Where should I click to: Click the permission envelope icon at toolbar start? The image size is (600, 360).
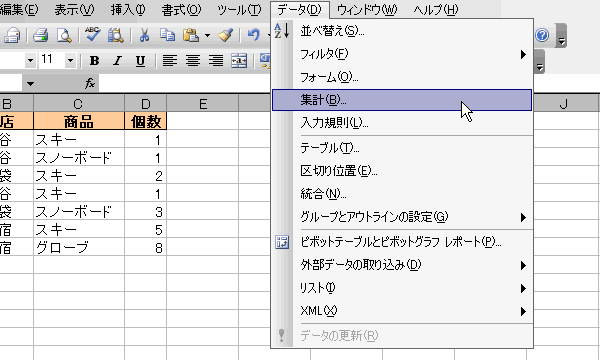(12, 35)
